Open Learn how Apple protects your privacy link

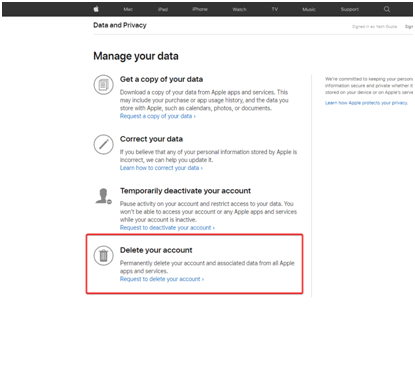[366, 103]
